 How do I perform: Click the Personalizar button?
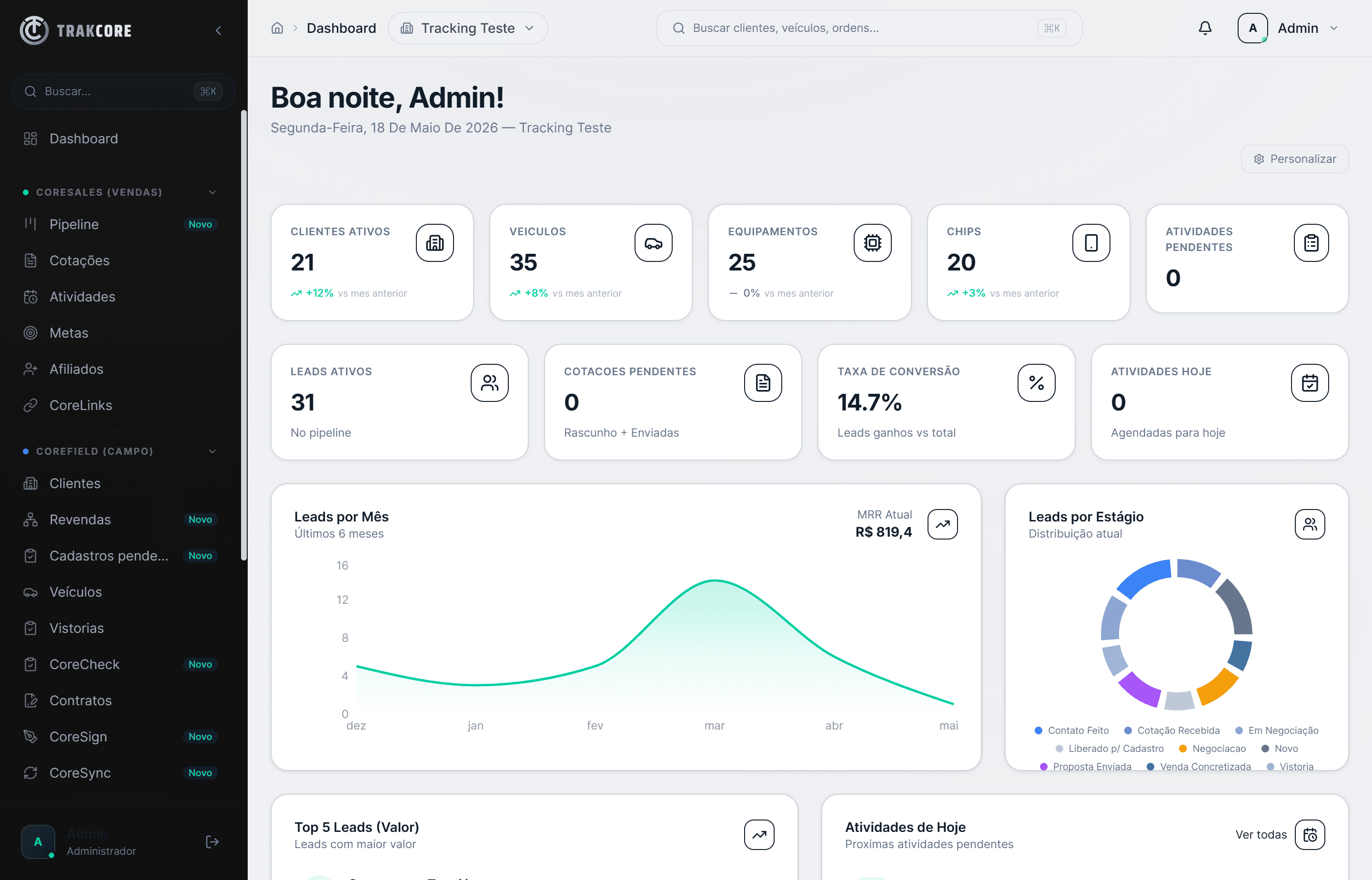1295,159
